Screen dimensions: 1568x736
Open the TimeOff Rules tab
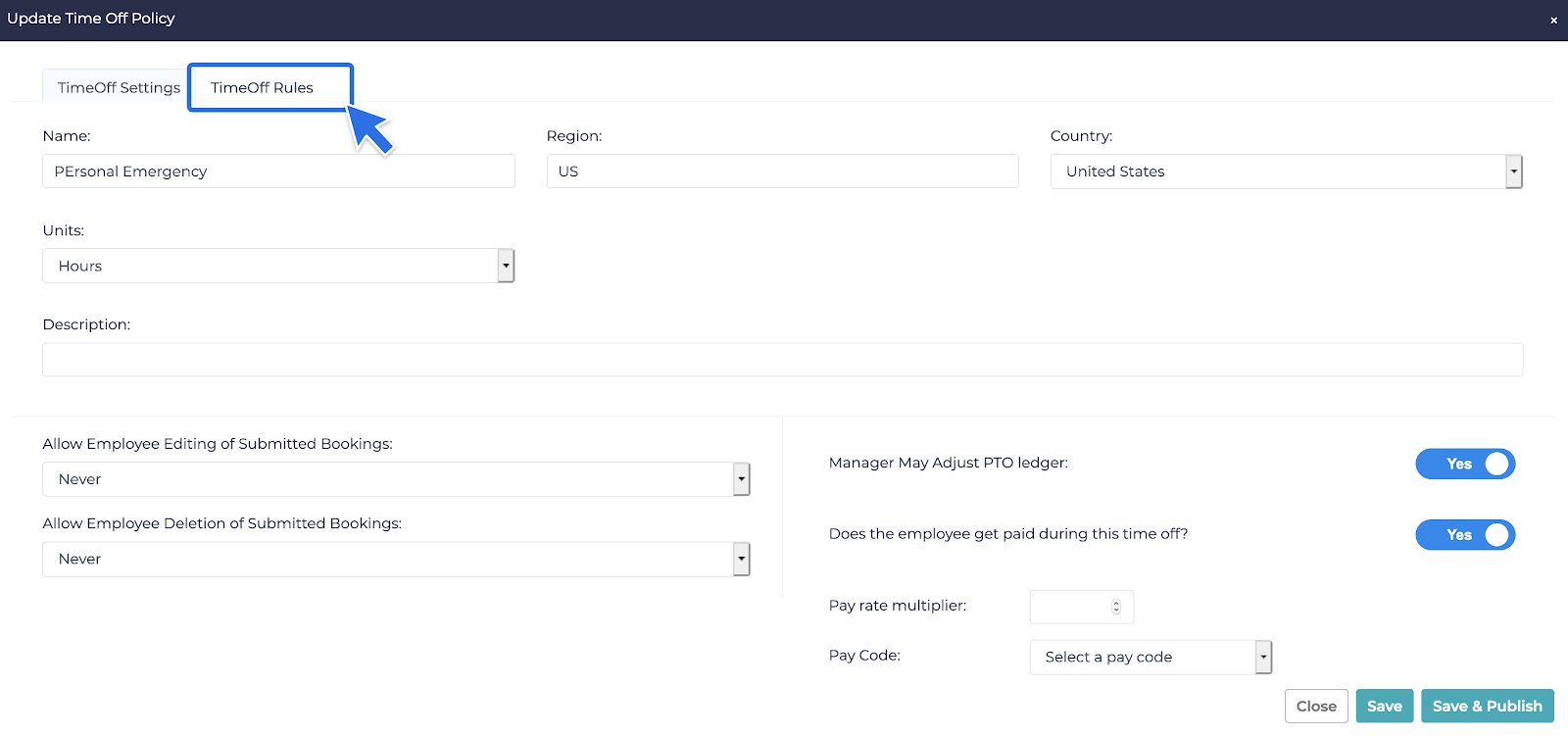262,87
